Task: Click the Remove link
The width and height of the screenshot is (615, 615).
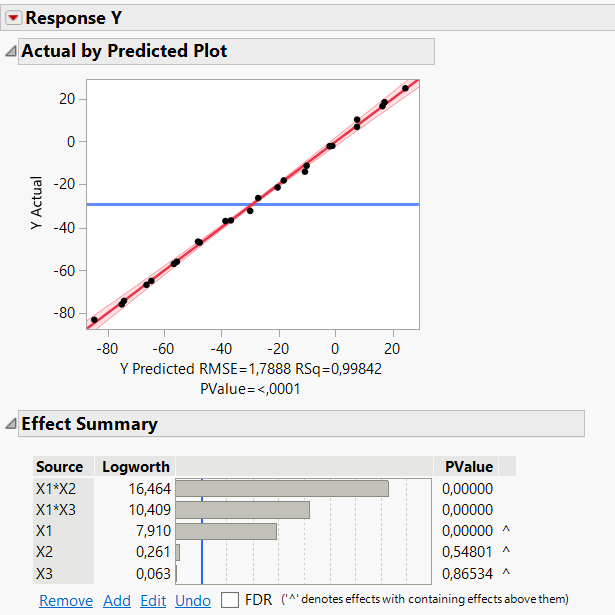Action: (x=66, y=601)
